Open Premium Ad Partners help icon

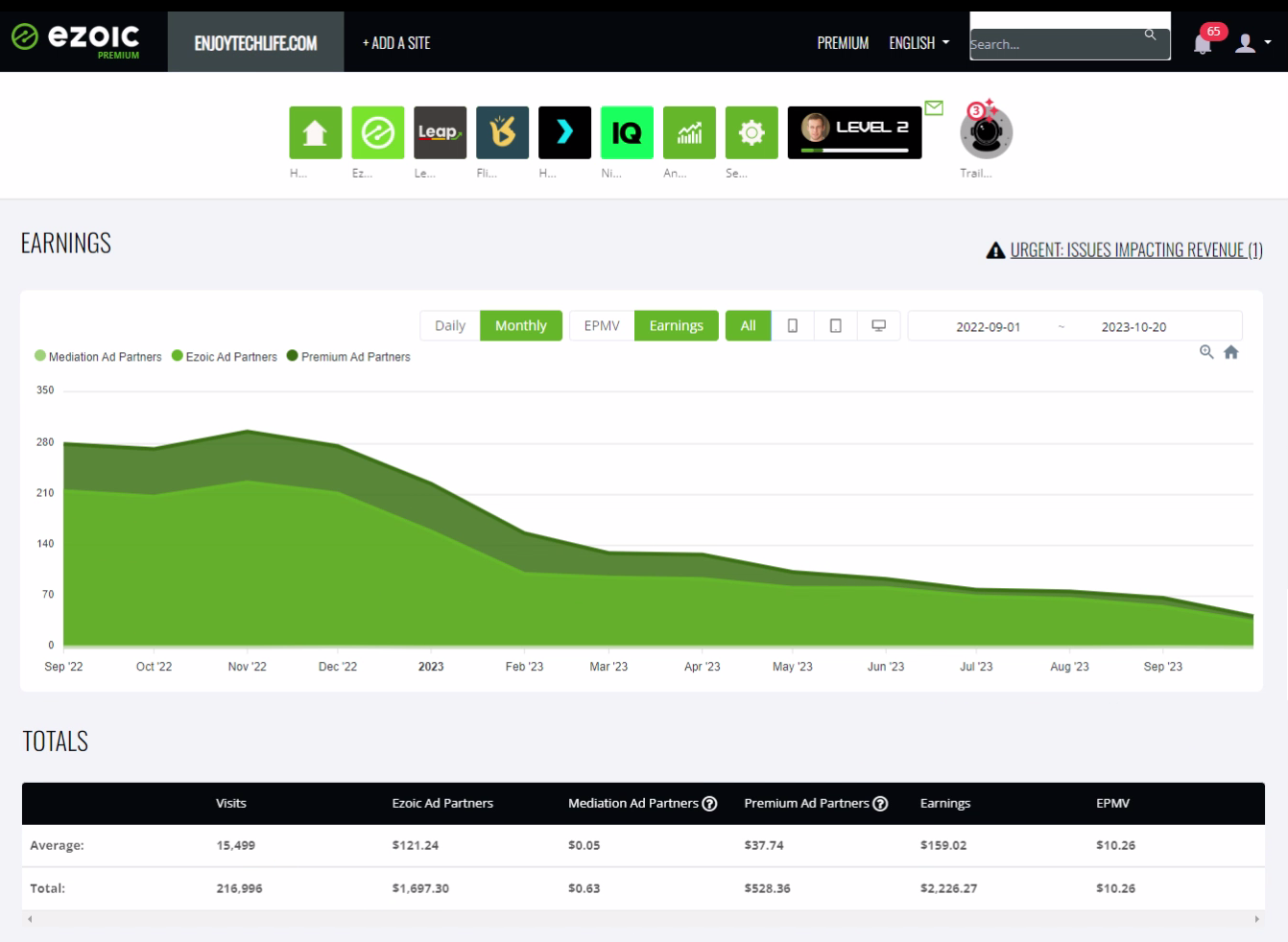pyautogui.click(x=881, y=804)
